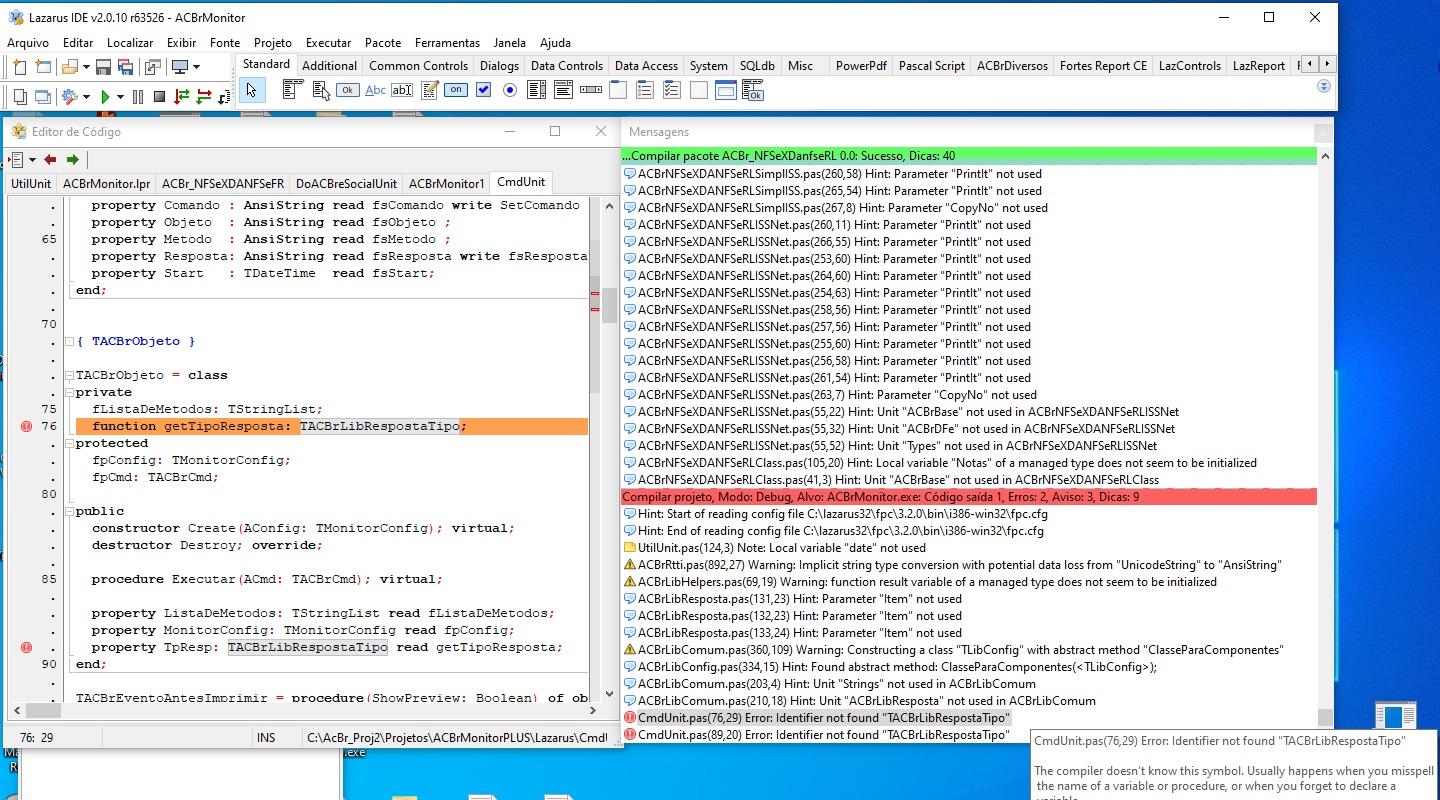This screenshot has width=1440, height=800.
Task: Pick the TCheckBox component icon
Action: (483, 90)
